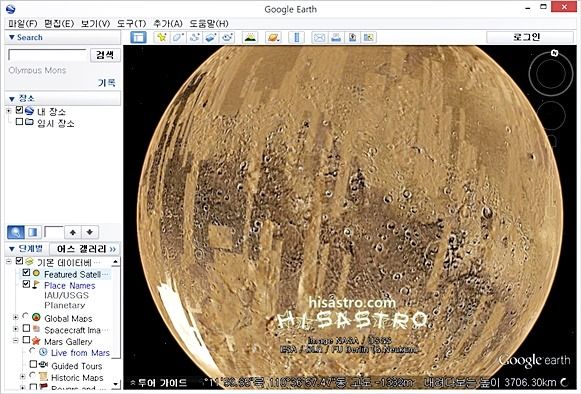
Task: Select the Add Path toolbar tool
Action: (x=195, y=37)
